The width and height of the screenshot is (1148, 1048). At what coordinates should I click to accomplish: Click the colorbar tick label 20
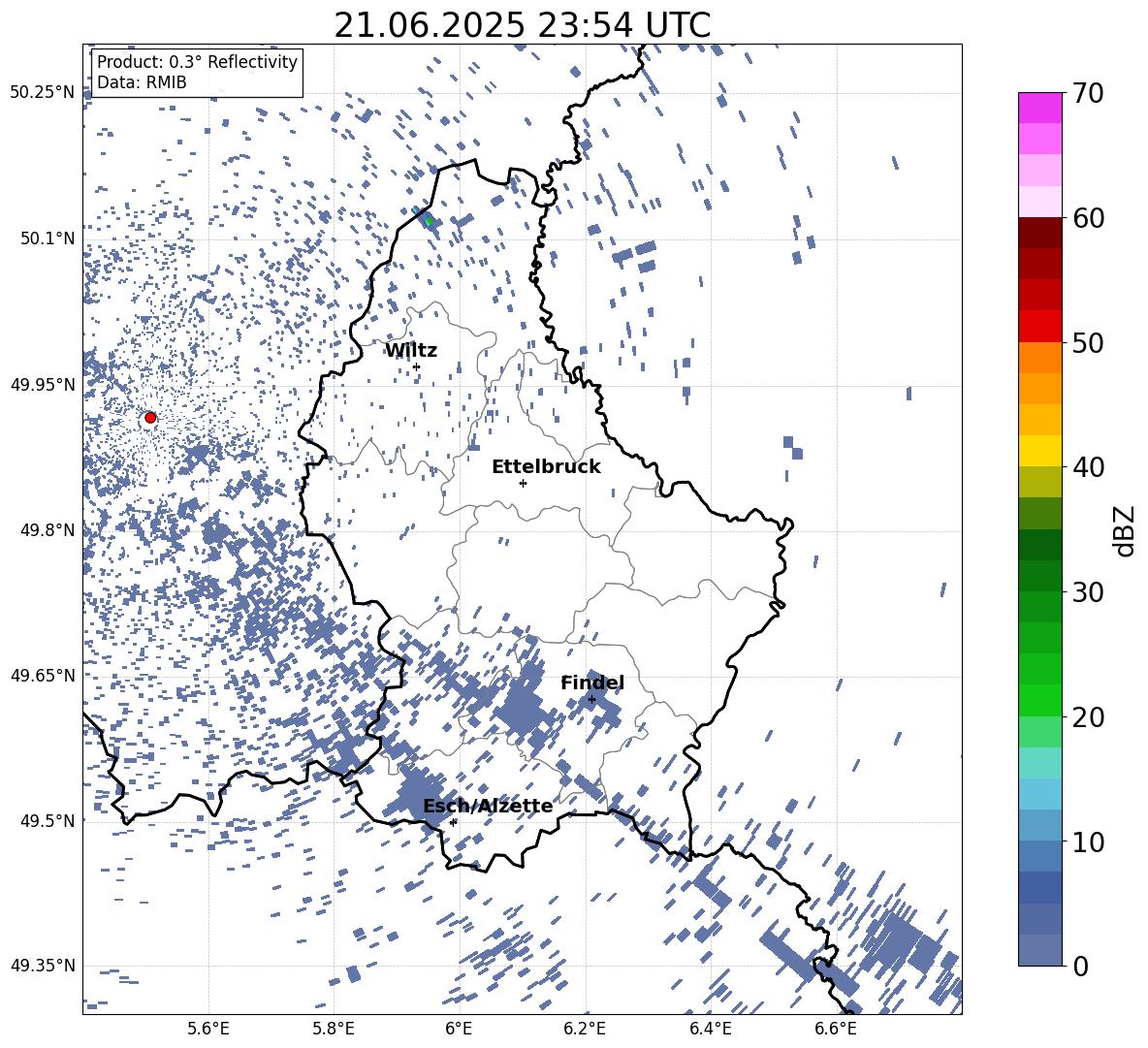click(1088, 718)
